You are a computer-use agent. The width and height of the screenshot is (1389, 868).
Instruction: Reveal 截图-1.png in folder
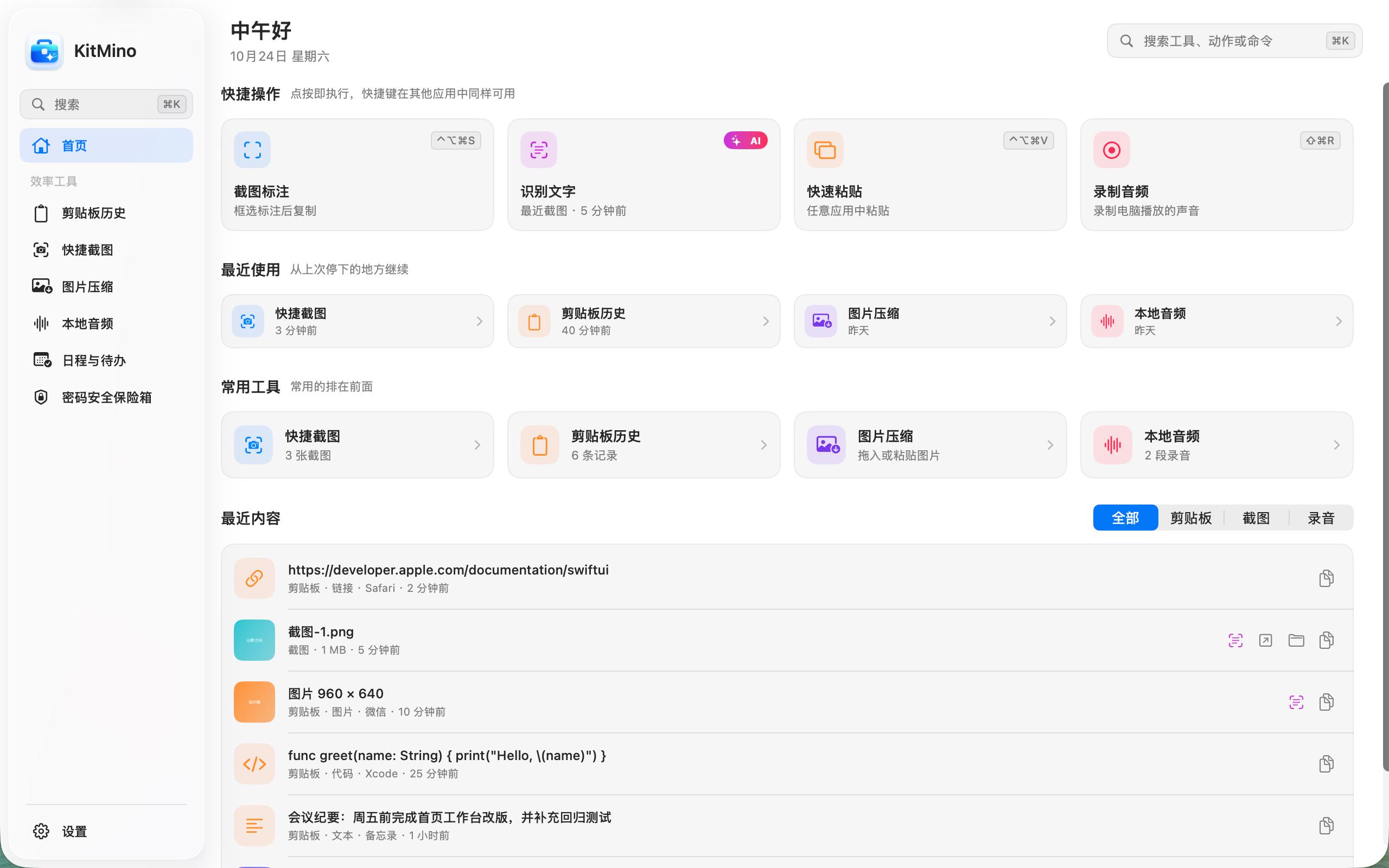pyautogui.click(x=1296, y=640)
